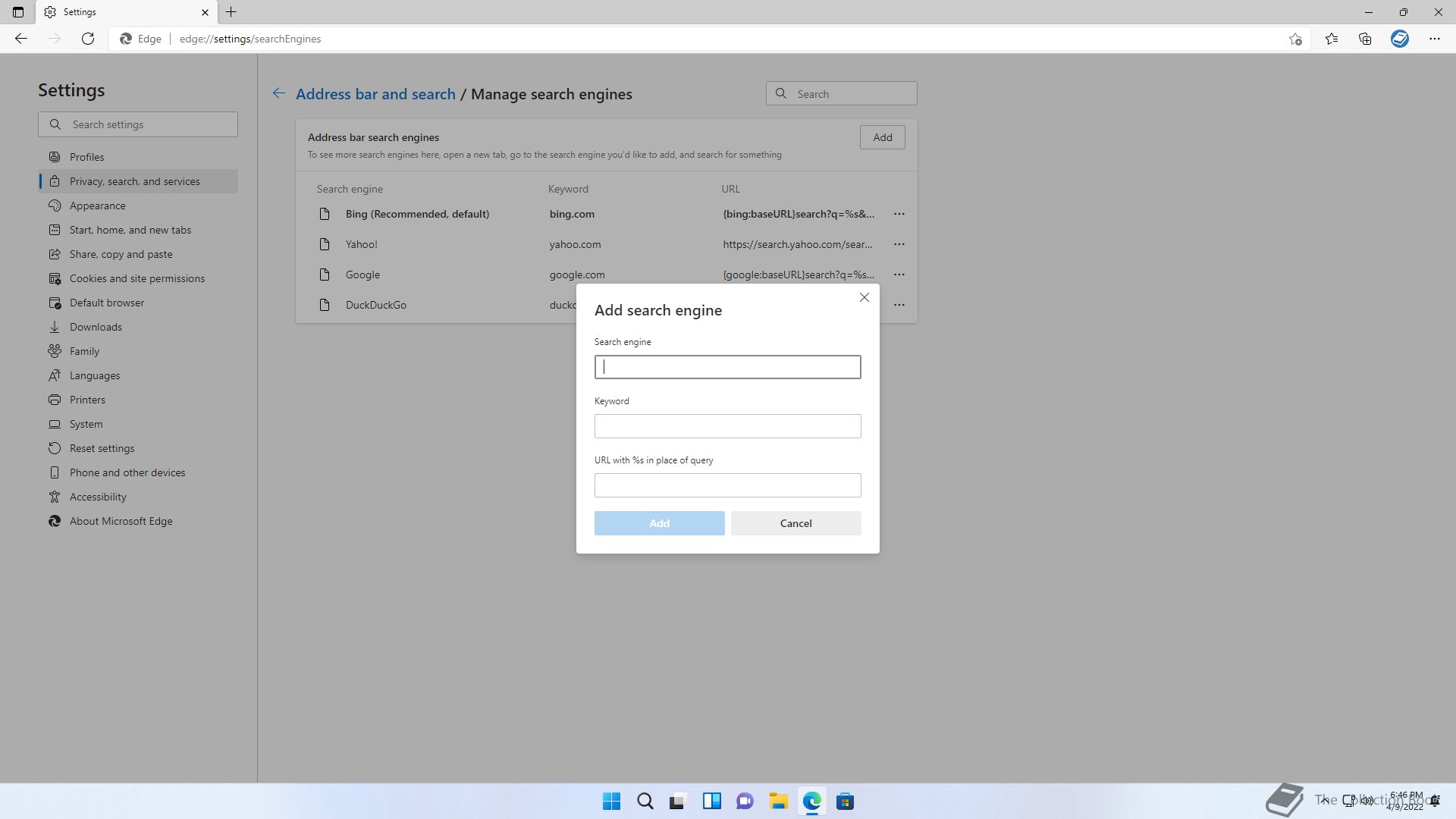Screen dimensions: 1456x819
Task: Click Yahoo! search engine name
Action: pos(361,244)
